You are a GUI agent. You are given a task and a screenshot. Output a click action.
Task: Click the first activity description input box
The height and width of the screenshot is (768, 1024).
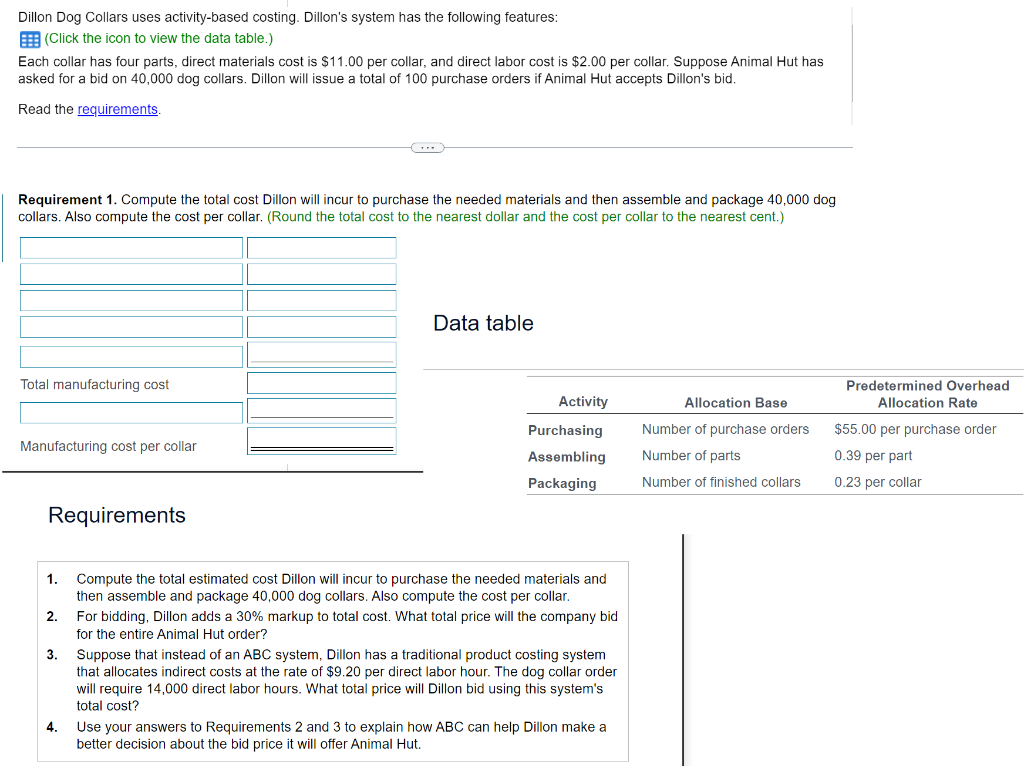click(x=131, y=247)
